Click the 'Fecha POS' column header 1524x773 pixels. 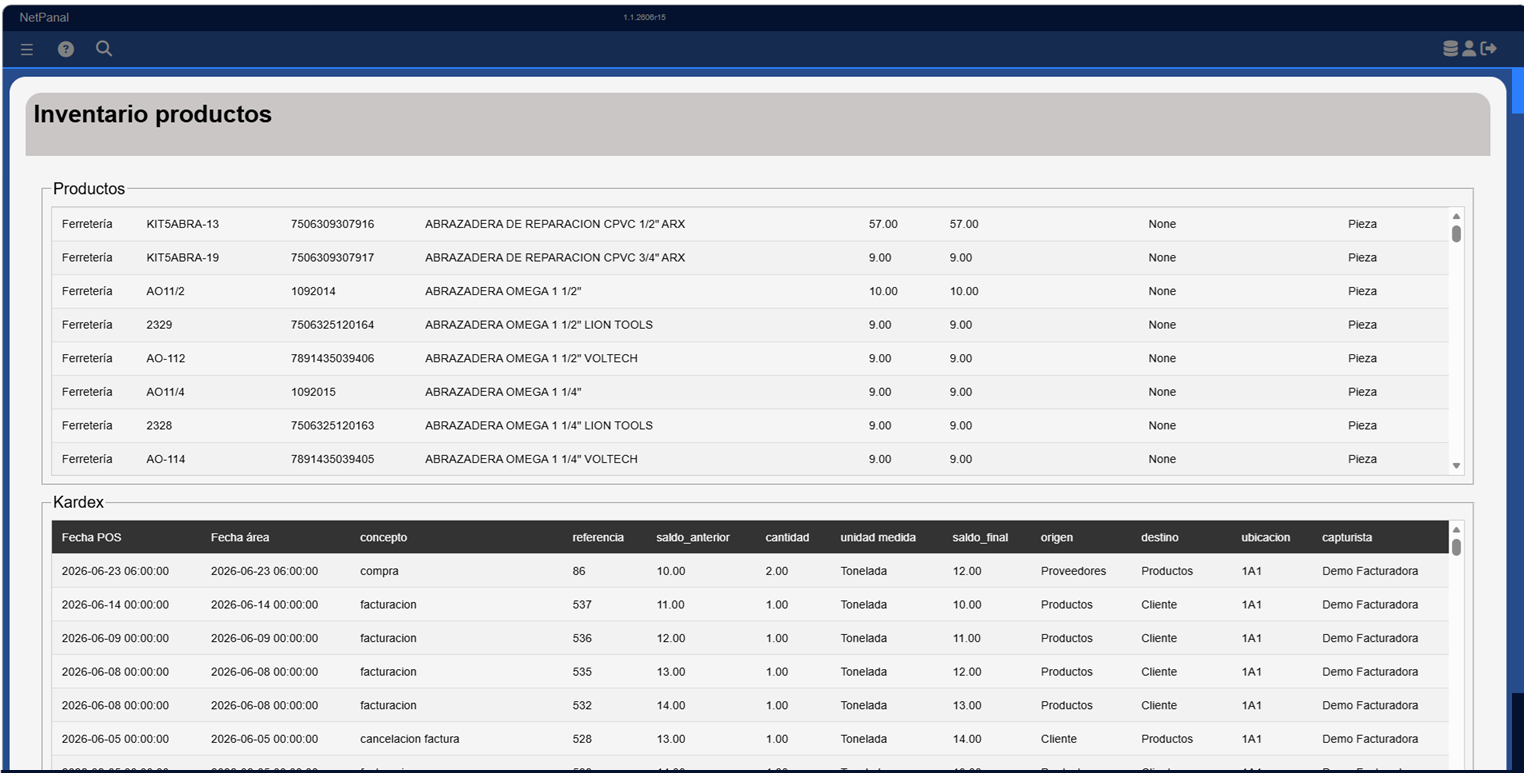point(91,537)
